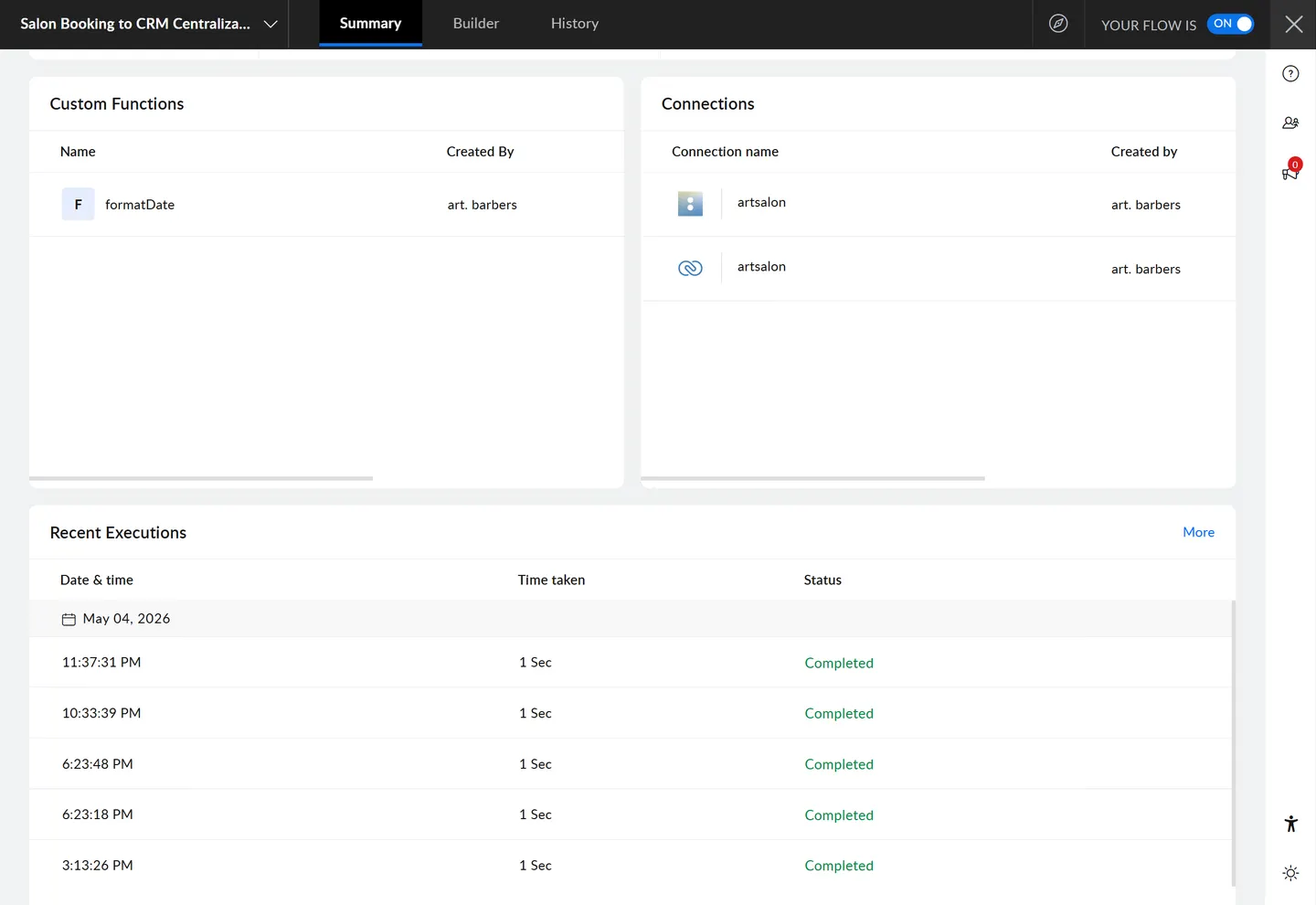1316x905 pixels.
Task: Open the More executions link
Action: click(1198, 532)
